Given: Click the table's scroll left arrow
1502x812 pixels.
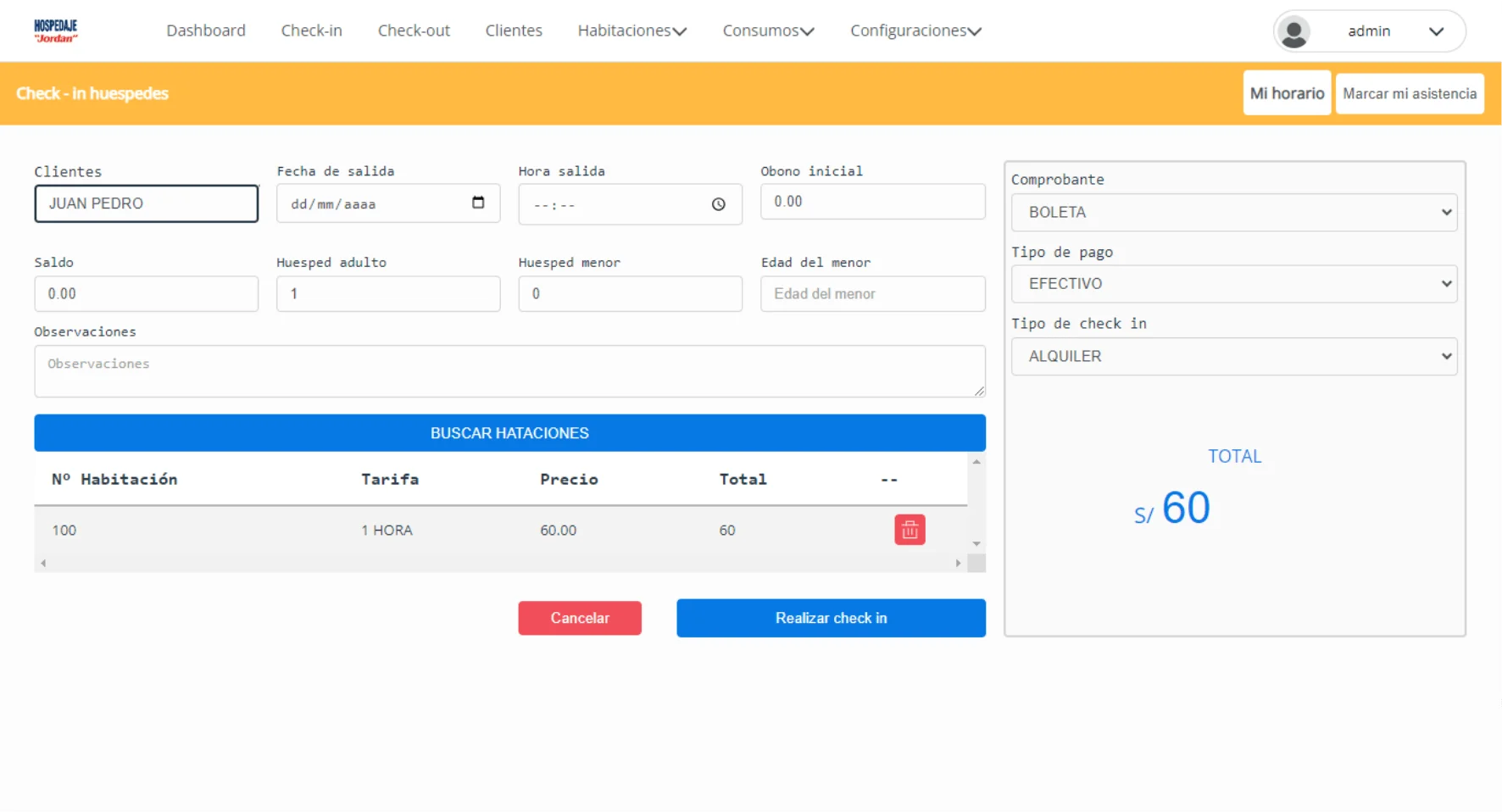Looking at the screenshot, I should 43,563.
